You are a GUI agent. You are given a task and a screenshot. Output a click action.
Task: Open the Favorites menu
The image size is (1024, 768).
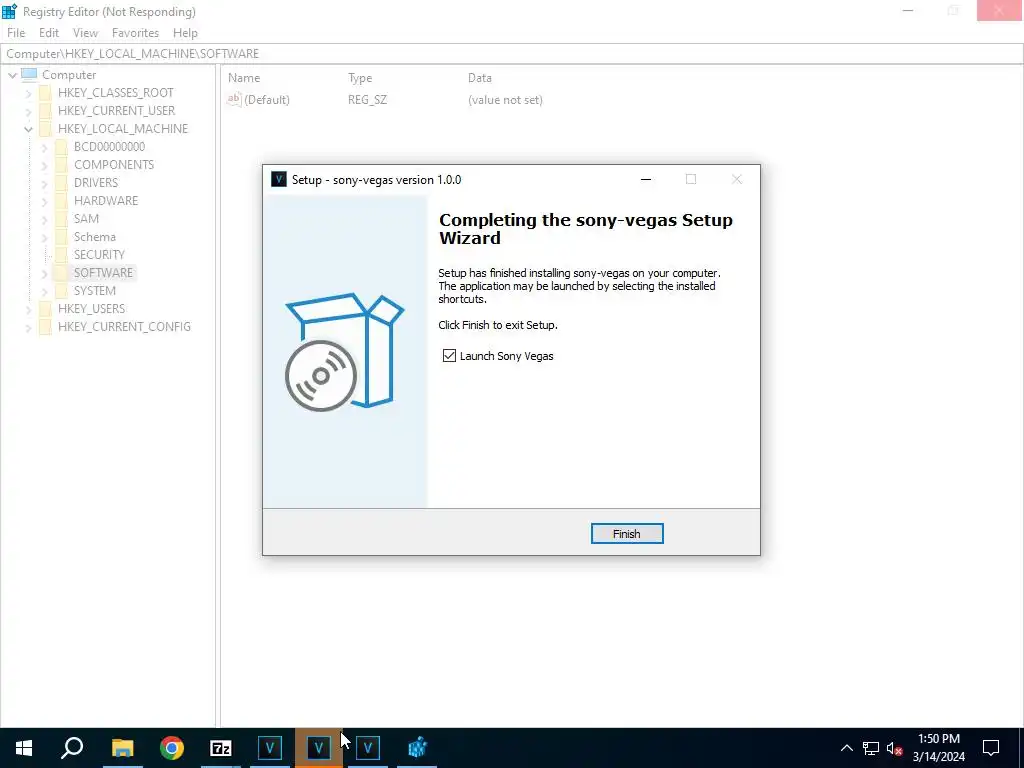coord(135,33)
